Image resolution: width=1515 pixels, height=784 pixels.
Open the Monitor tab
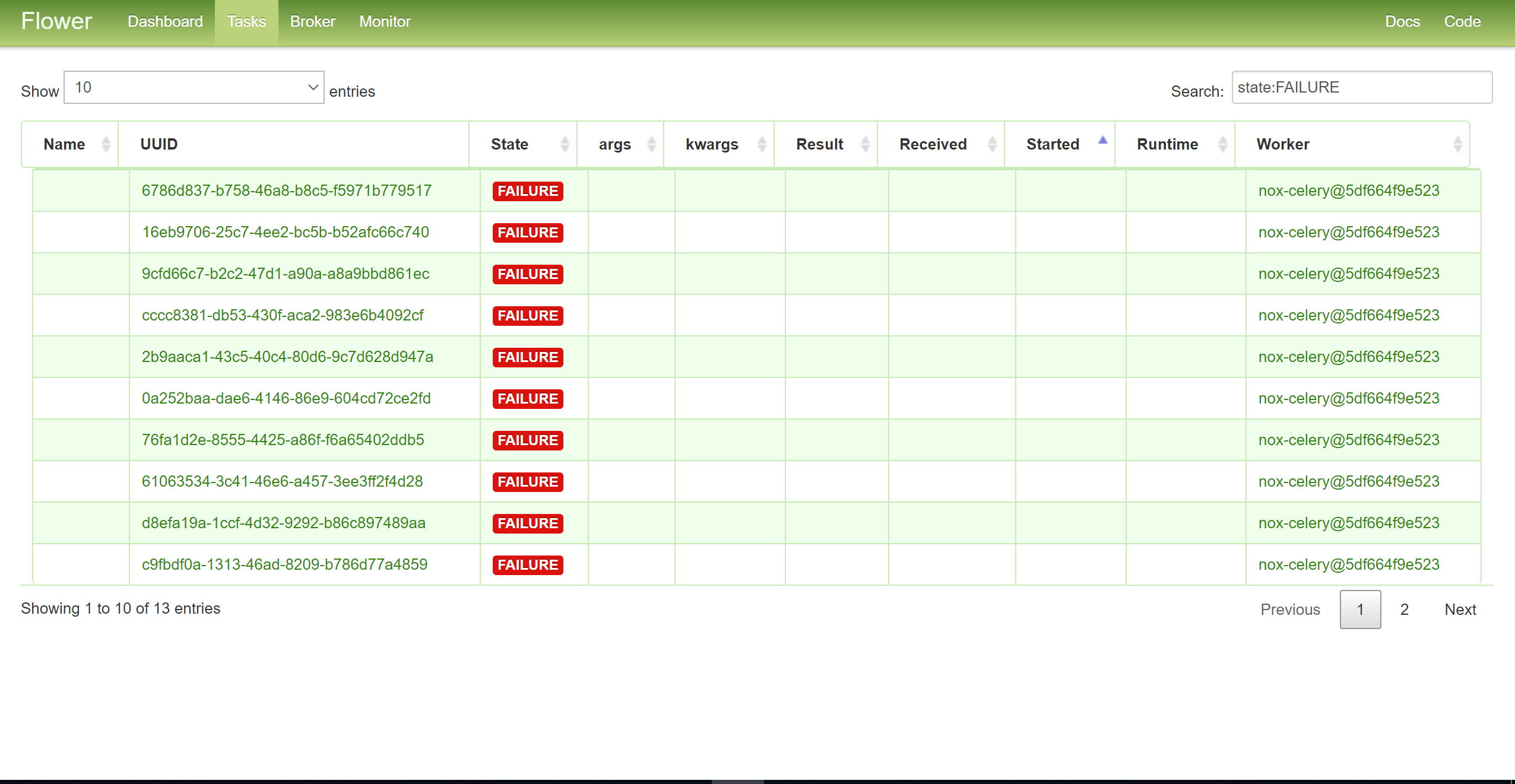click(x=385, y=21)
